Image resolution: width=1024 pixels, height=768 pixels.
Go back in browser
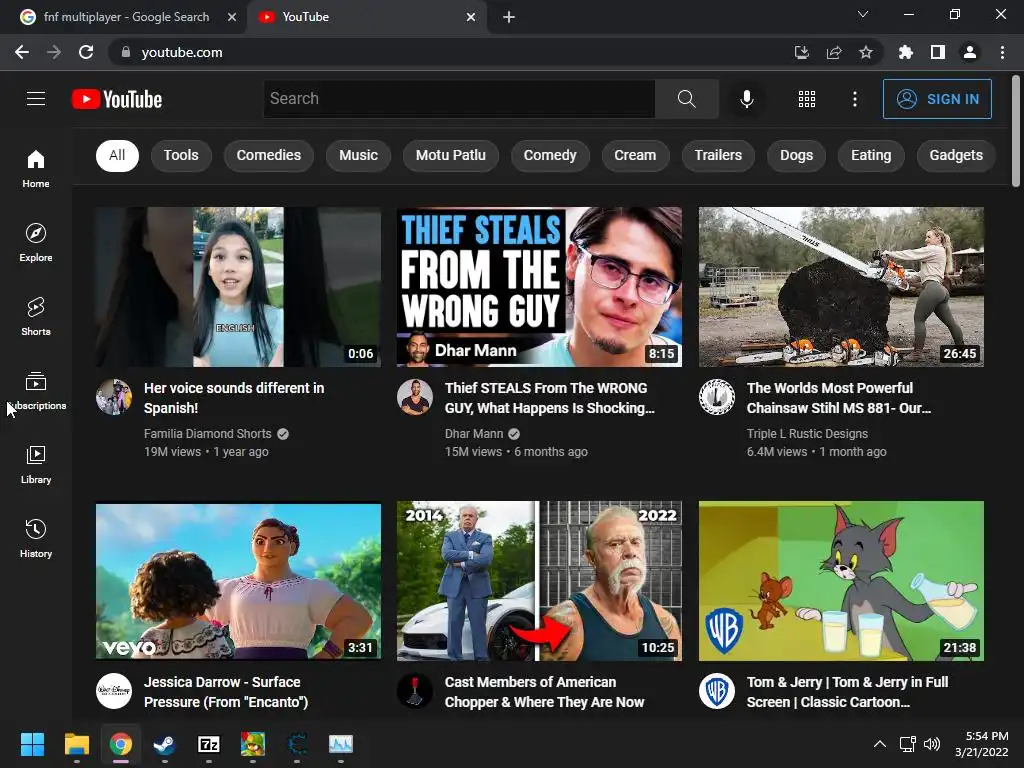point(22,52)
